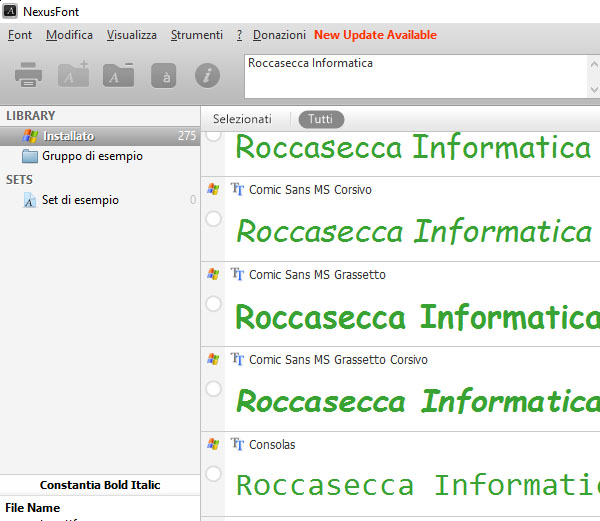Viewport: 600px width, 521px height.
Task: Click the New Update Available link
Action: 375,35
